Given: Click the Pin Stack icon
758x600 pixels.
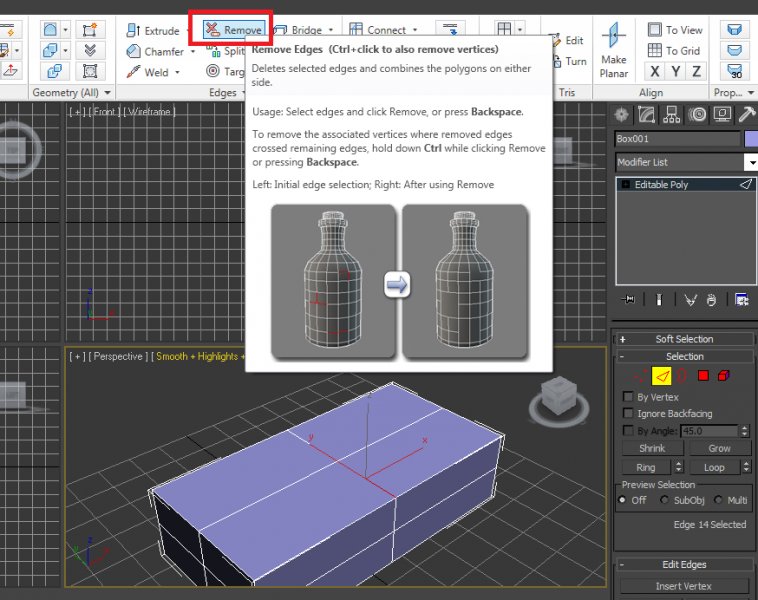Looking at the screenshot, I should click(627, 299).
